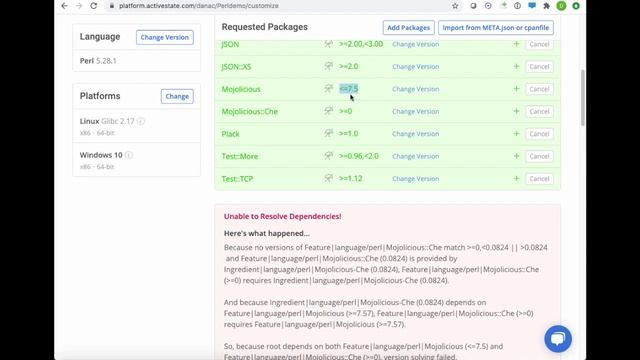Change Version for Mojolicious::Che package
The height and width of the screenshot is (360, 640).
click(x=416, y=111)
